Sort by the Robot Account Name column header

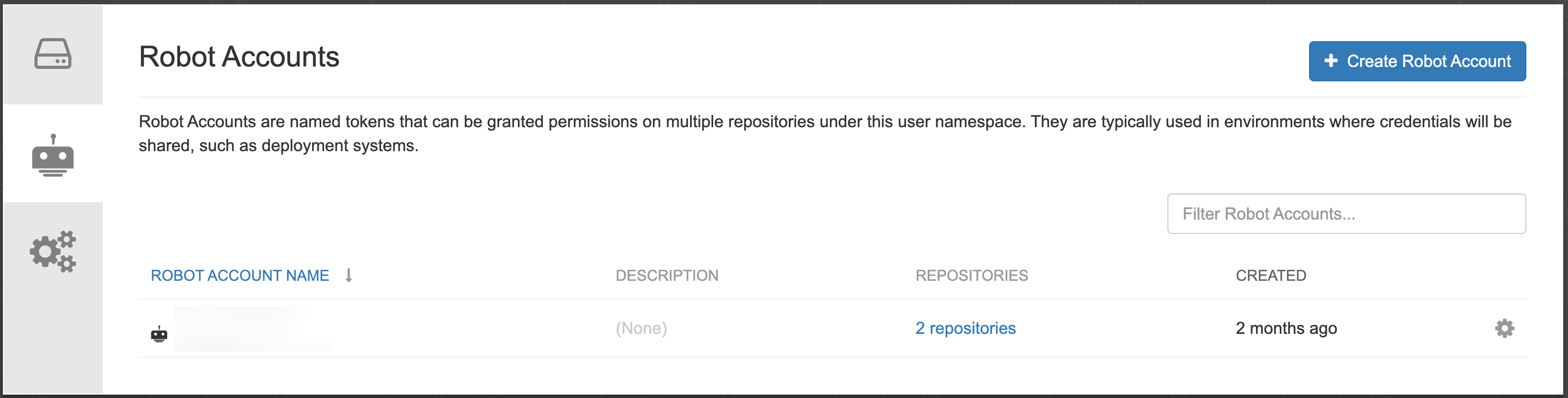pos(240,276)
